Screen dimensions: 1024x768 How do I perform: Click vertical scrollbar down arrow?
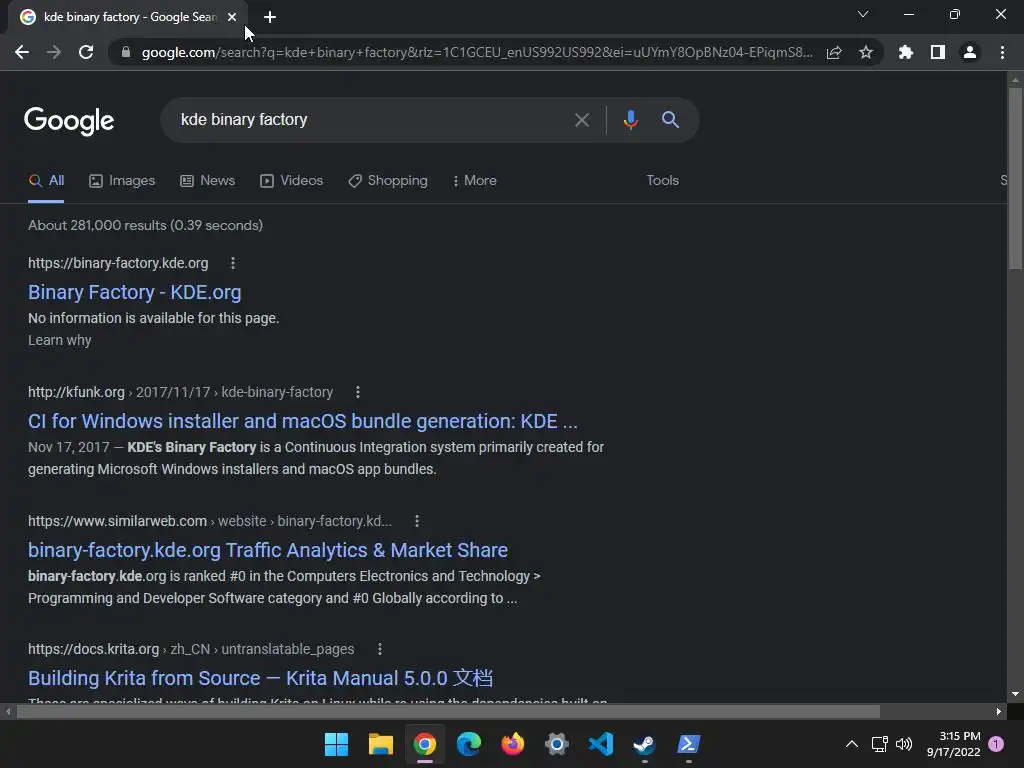pos(1015,694)
